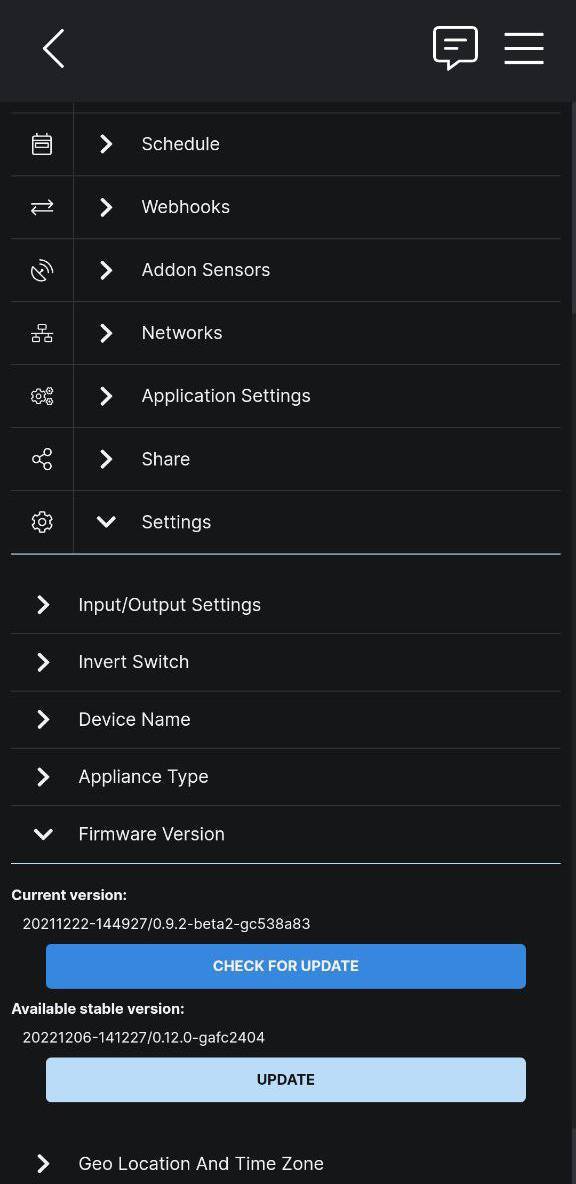Viewport: 576px width, 1184px height.
Task: Click the Webhooks arrows icon
Action: pos(42,207)
